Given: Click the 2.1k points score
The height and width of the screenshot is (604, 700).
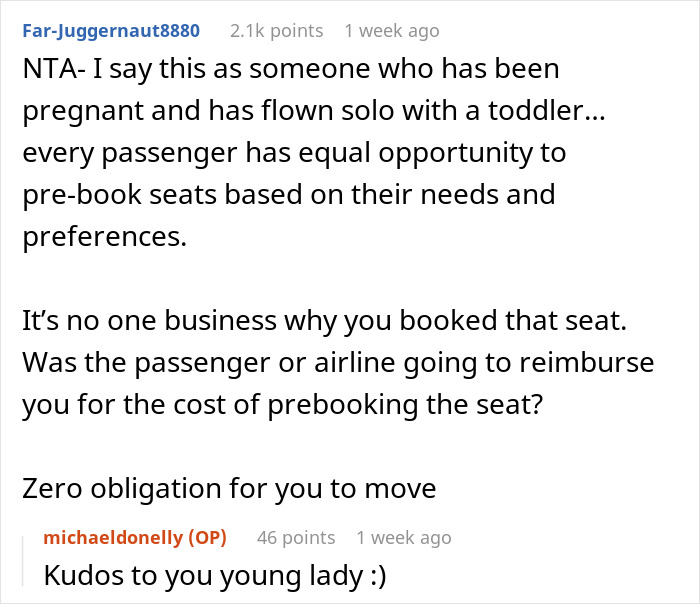Looking at the screenshot, I should [276, 31].
